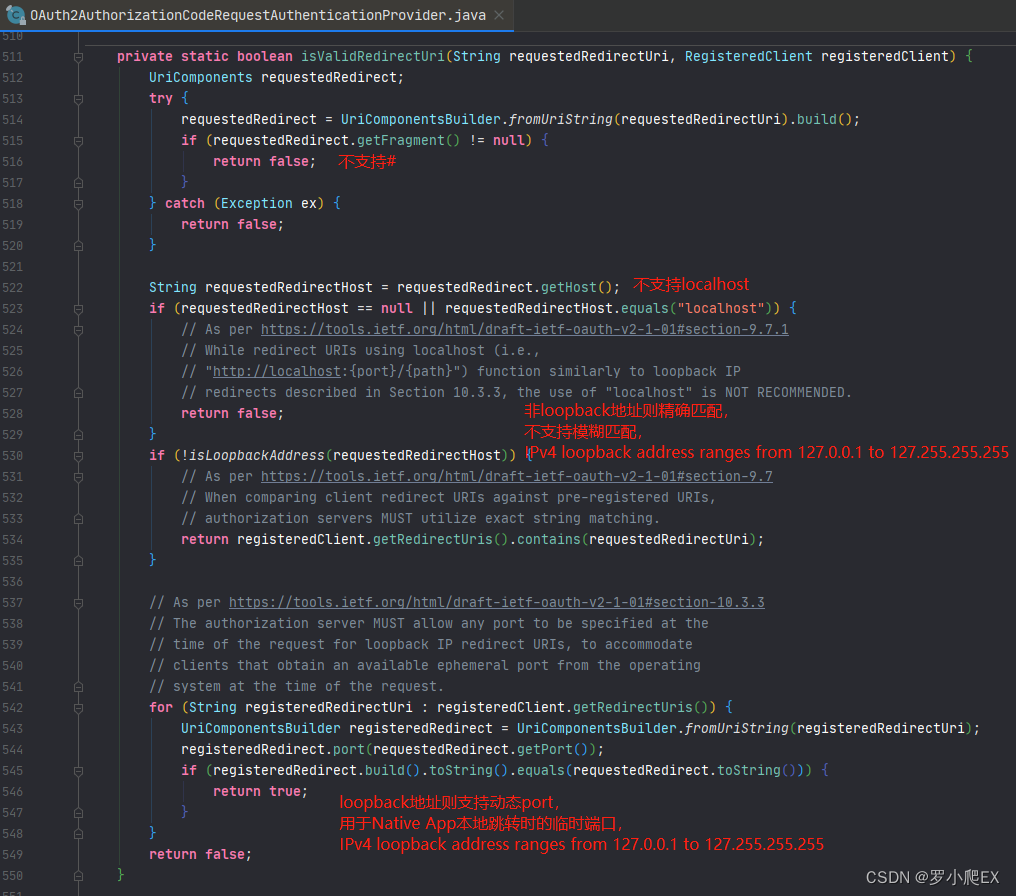Click the isValidRedirectUri method name
Viewport: 1016px width, 896px height.
tap(373, 56)
